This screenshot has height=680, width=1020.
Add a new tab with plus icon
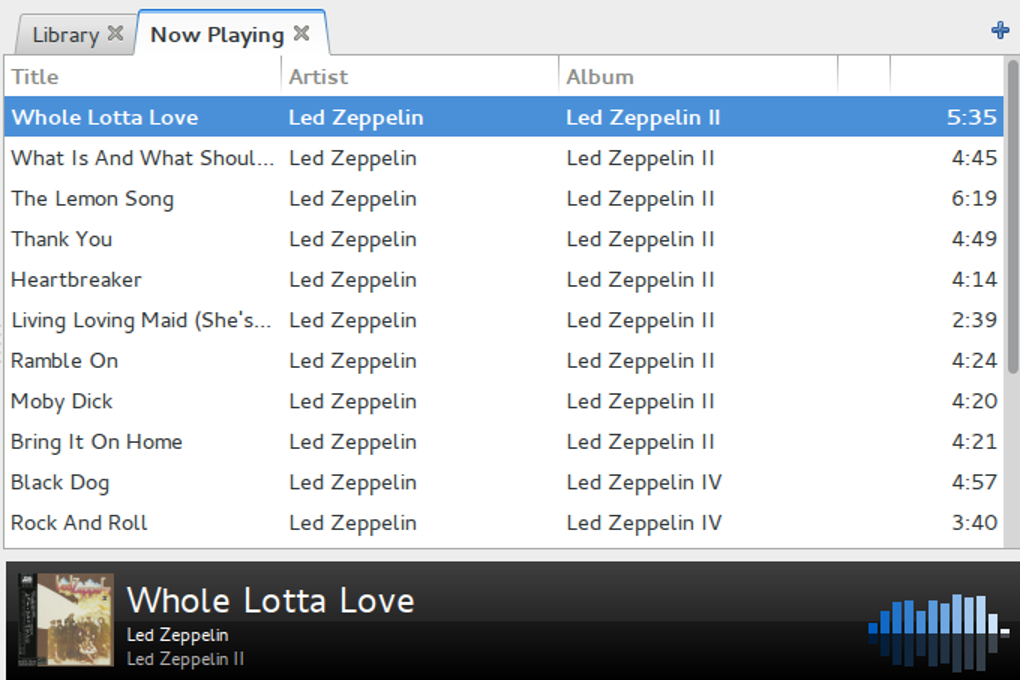(1000, 30)
